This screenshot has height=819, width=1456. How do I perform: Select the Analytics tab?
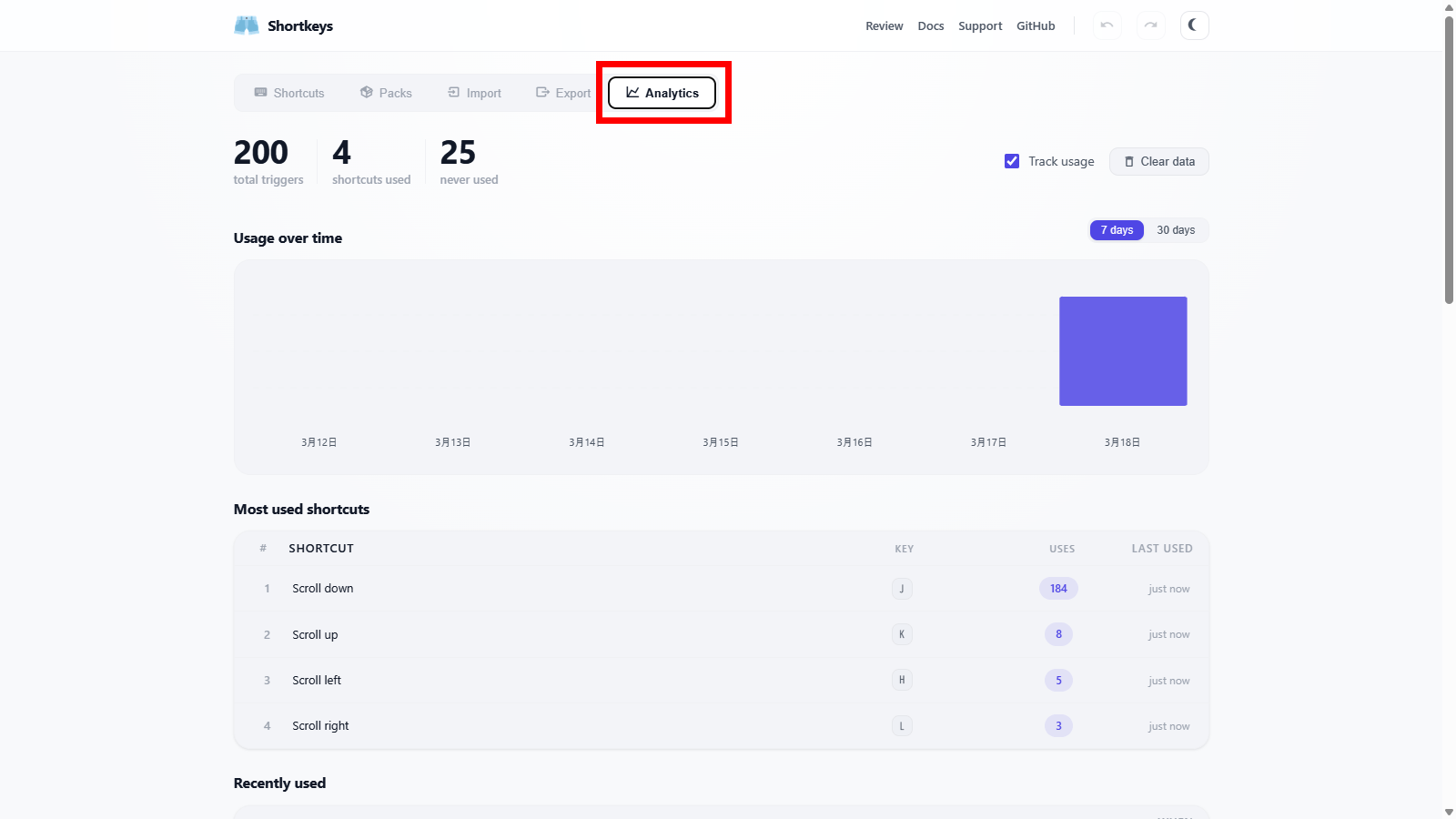(662, 93)
